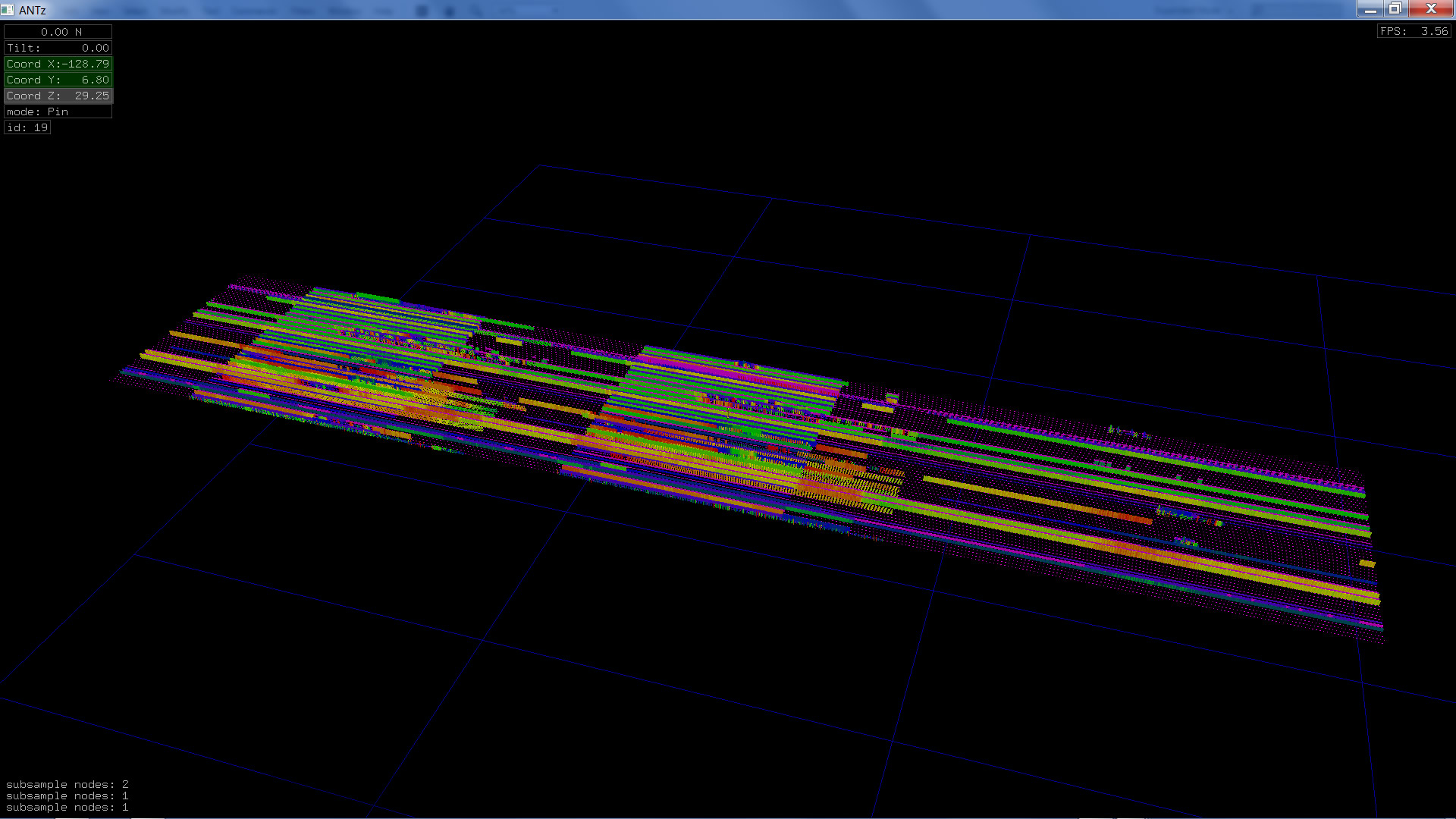This screenshot has width=1456, height=819.
Task: Pick the long yellow-orange bar on right side
Action: pyautogui.click(x=1039, y=499)
